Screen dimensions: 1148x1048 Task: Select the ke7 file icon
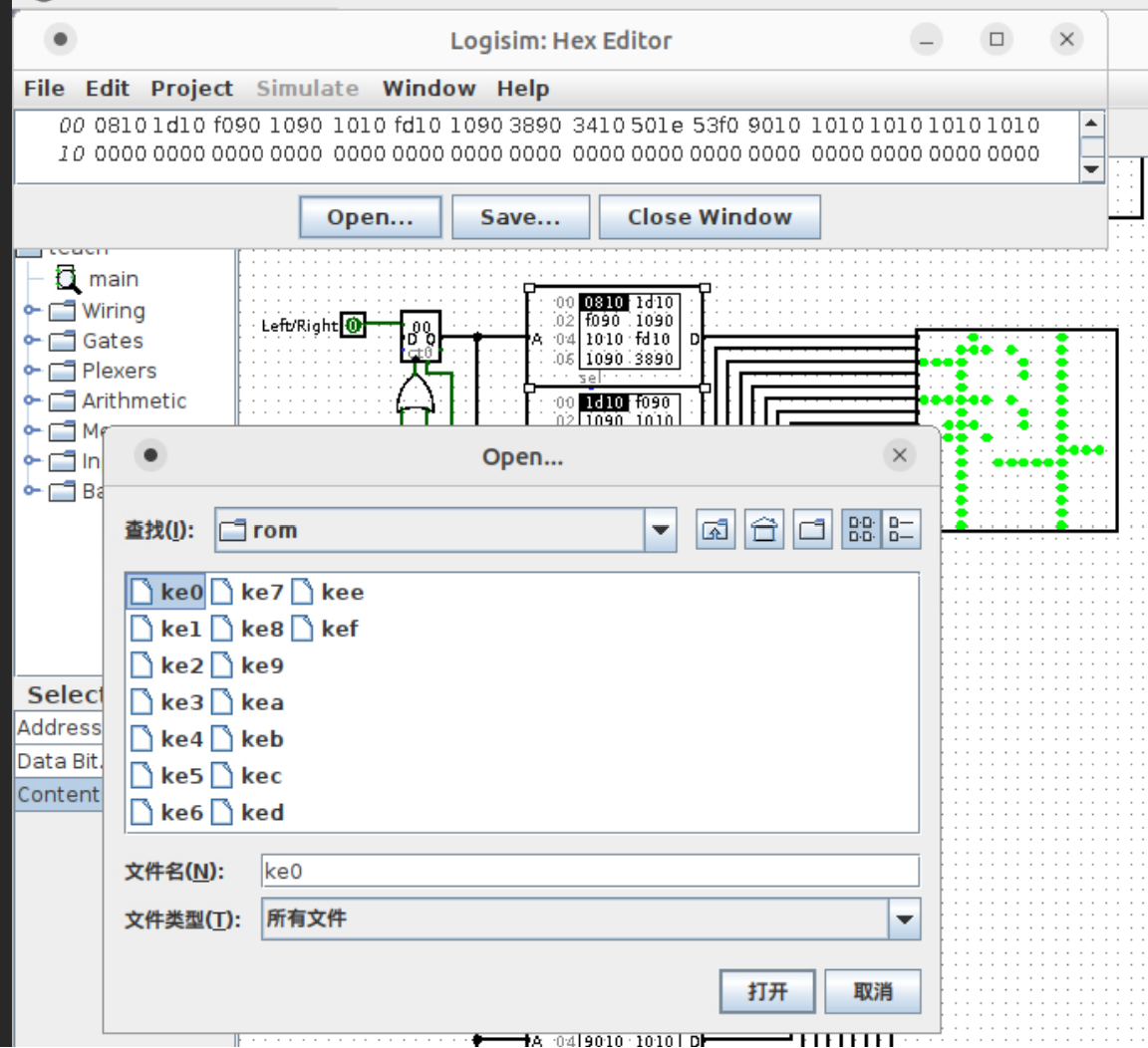point(223,593)
